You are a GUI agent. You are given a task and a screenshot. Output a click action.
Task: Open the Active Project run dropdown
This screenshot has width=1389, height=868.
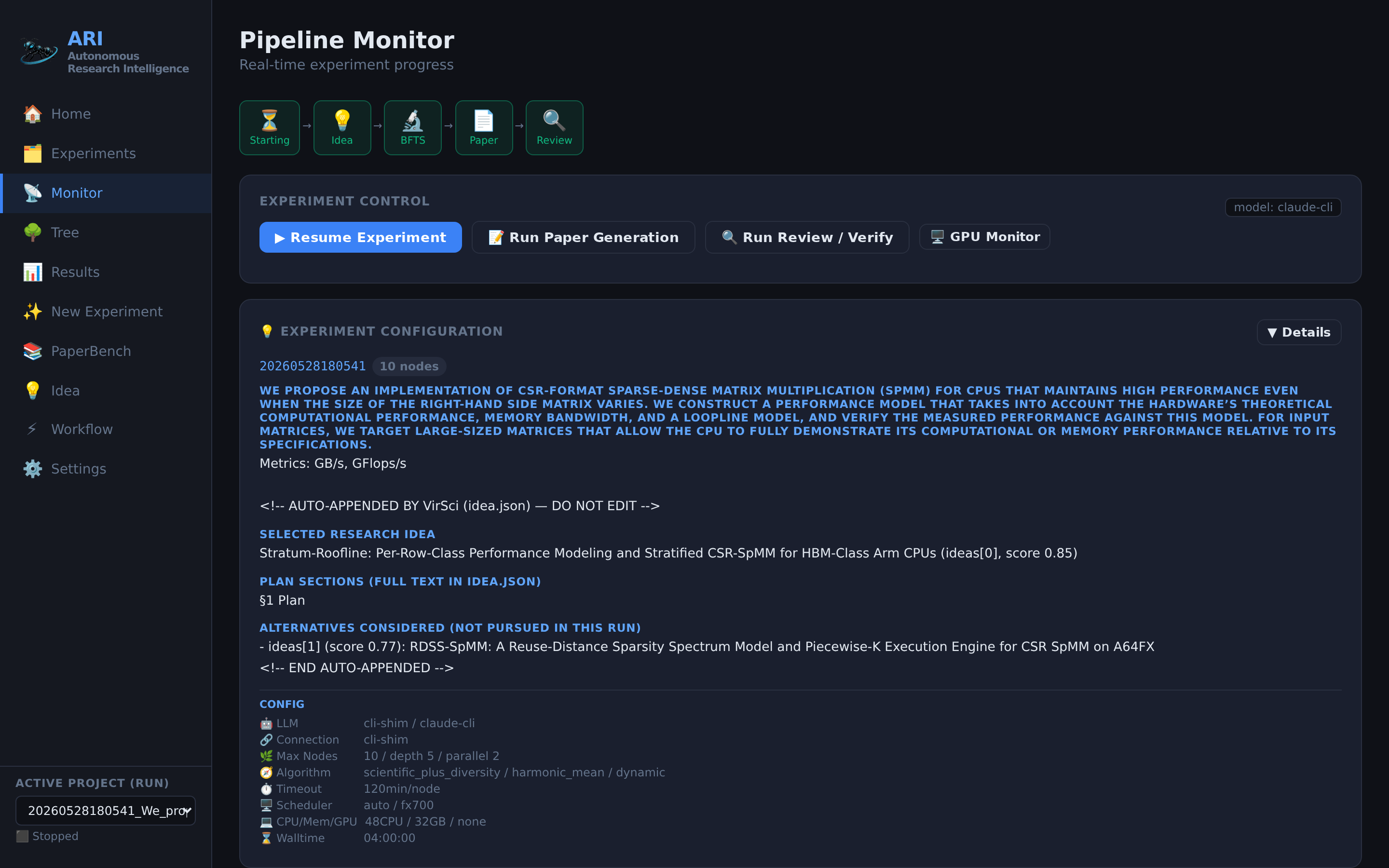tap(106, 811)
